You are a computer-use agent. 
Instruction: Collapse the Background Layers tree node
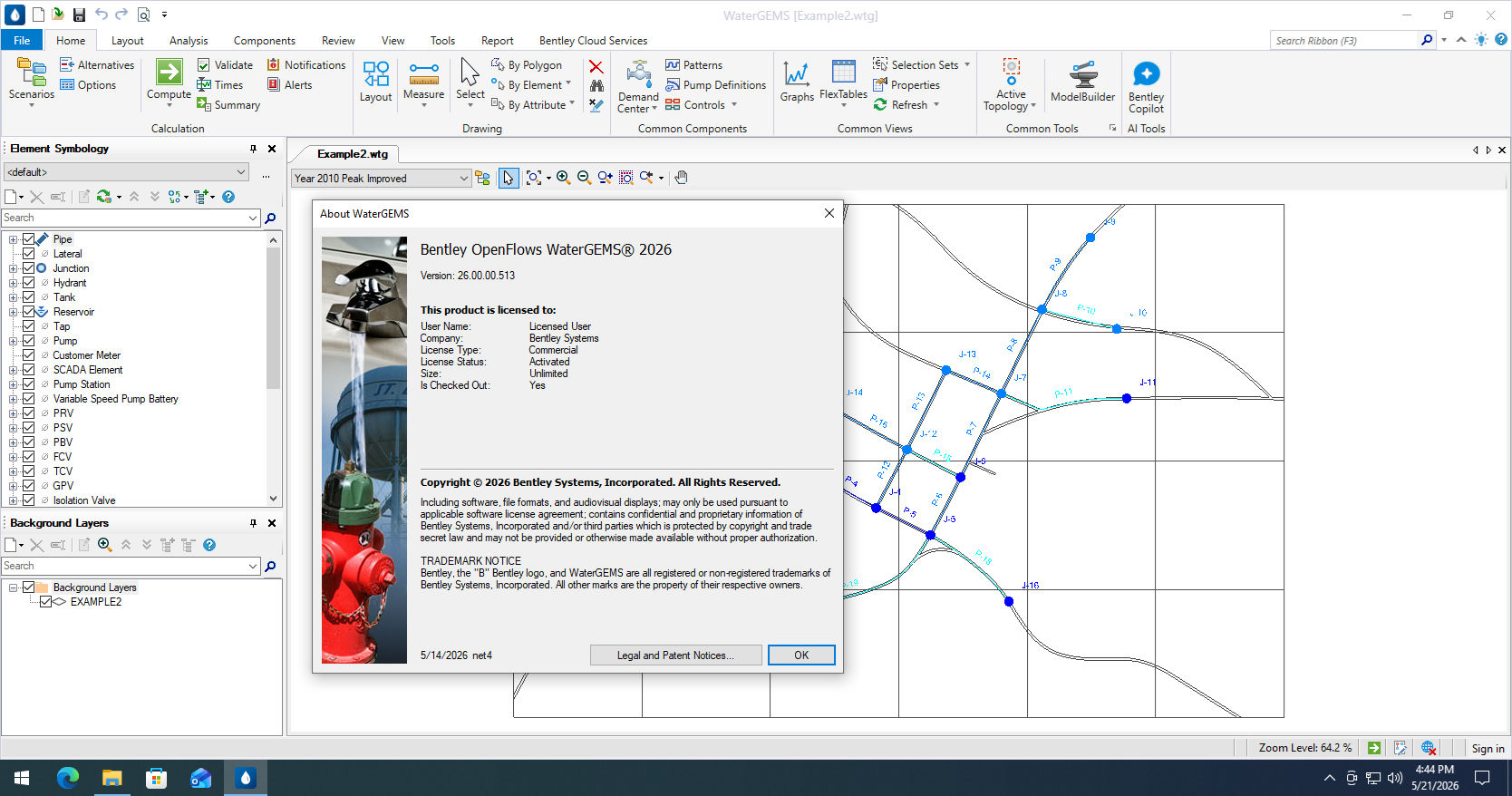13,587
